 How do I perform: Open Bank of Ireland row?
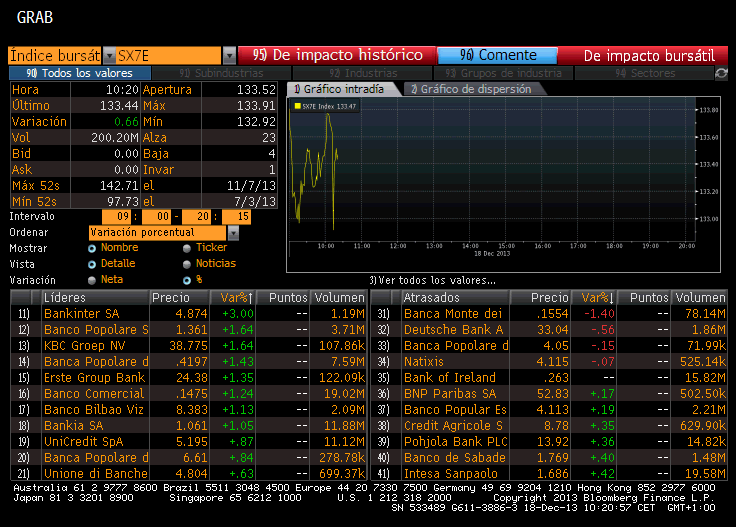pos(549,377)
